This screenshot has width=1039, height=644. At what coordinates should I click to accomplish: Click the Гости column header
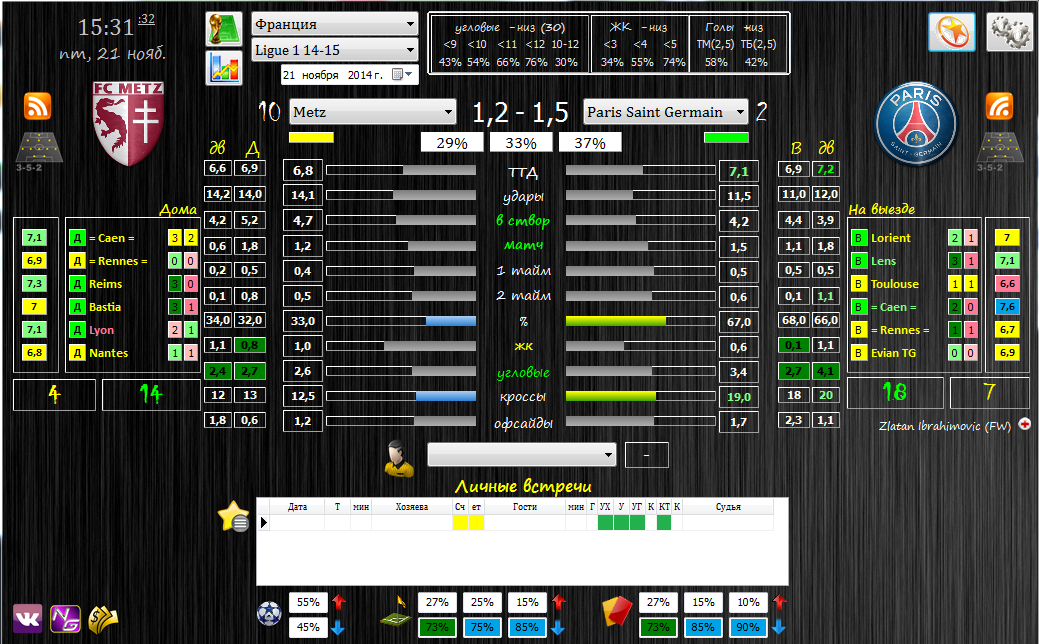525,507
